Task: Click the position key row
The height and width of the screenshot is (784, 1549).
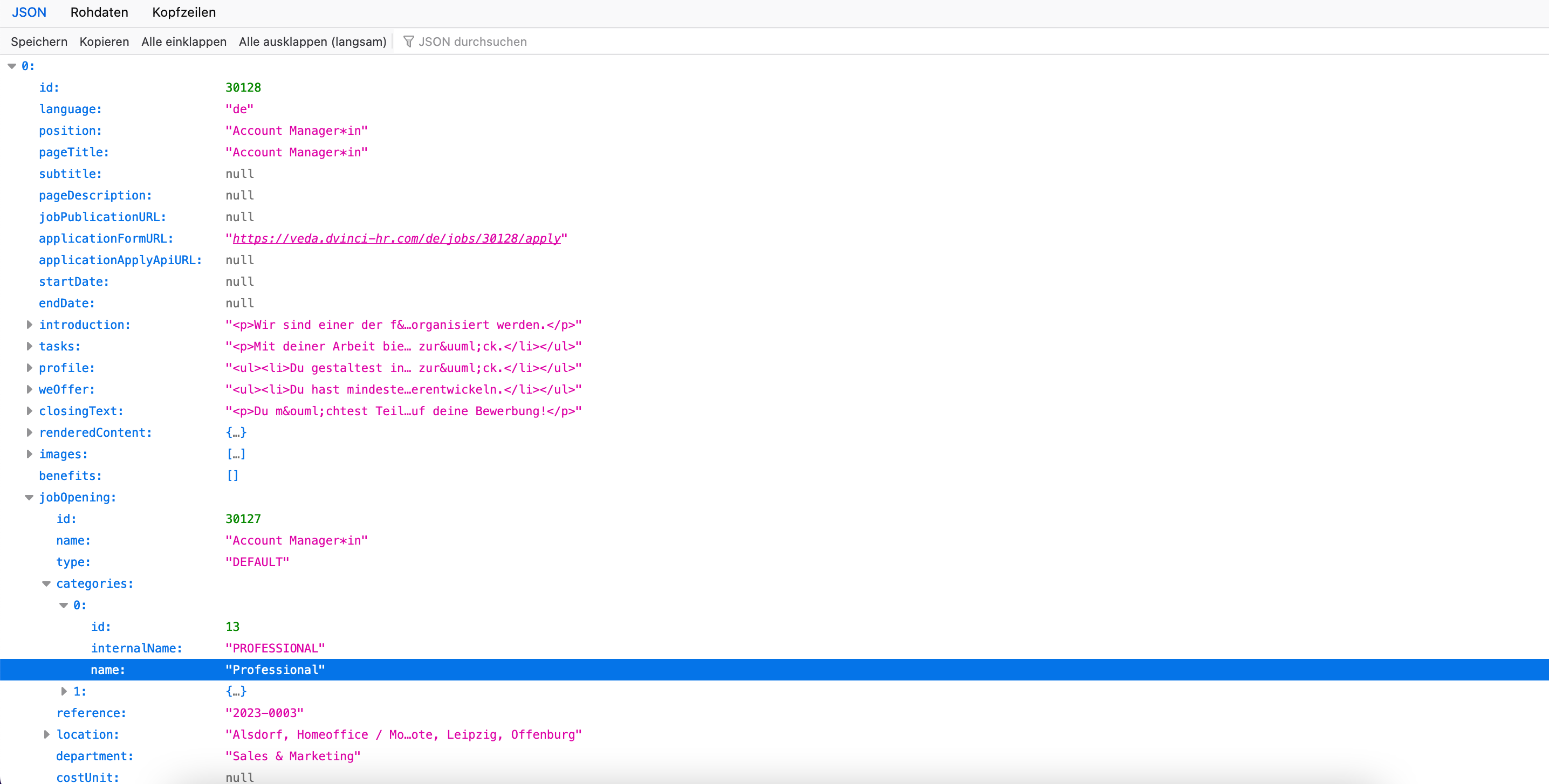Action: pos(774,131)
